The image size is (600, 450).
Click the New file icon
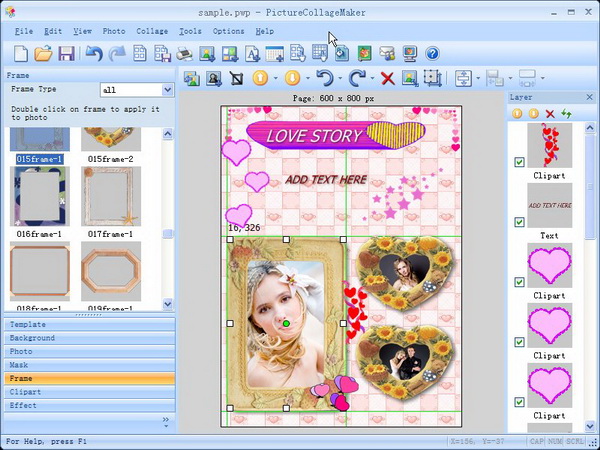18,53
